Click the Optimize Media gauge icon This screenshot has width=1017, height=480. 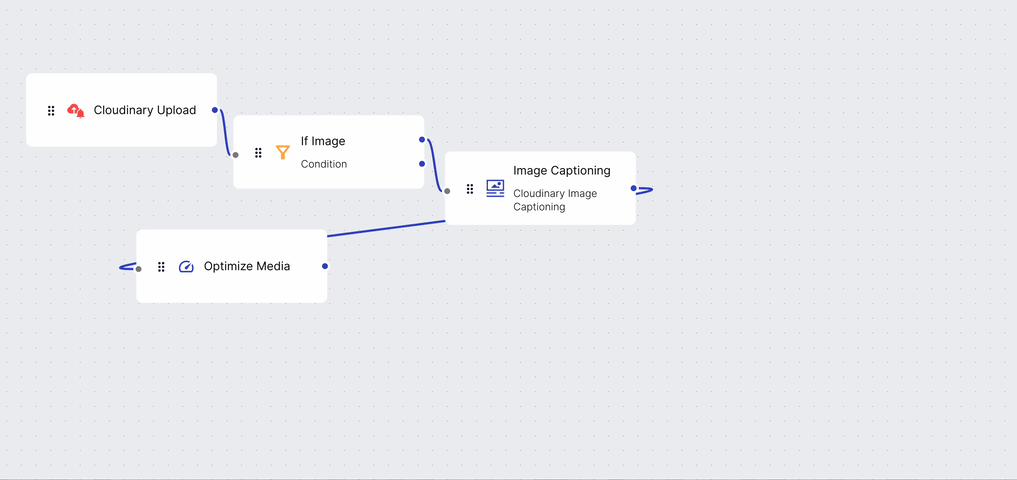(x=185, y=267)
